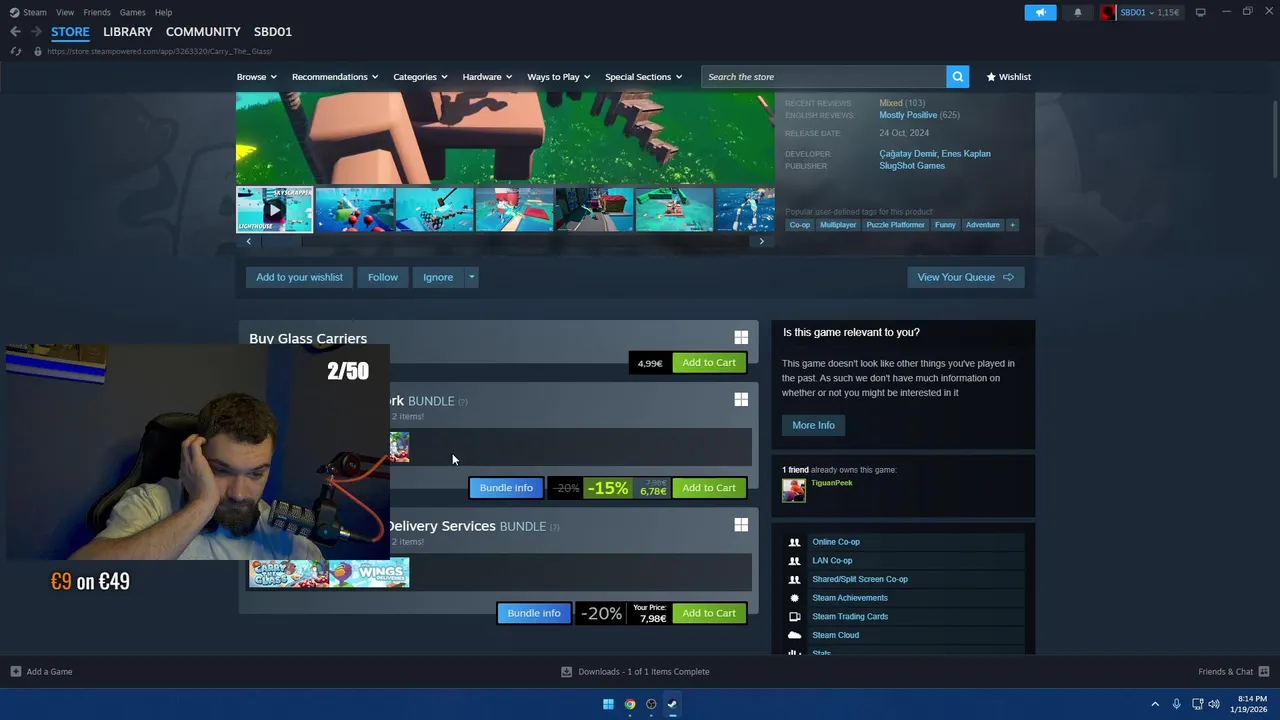Click the taskbar volume icon

click(x=1213, y=704)
